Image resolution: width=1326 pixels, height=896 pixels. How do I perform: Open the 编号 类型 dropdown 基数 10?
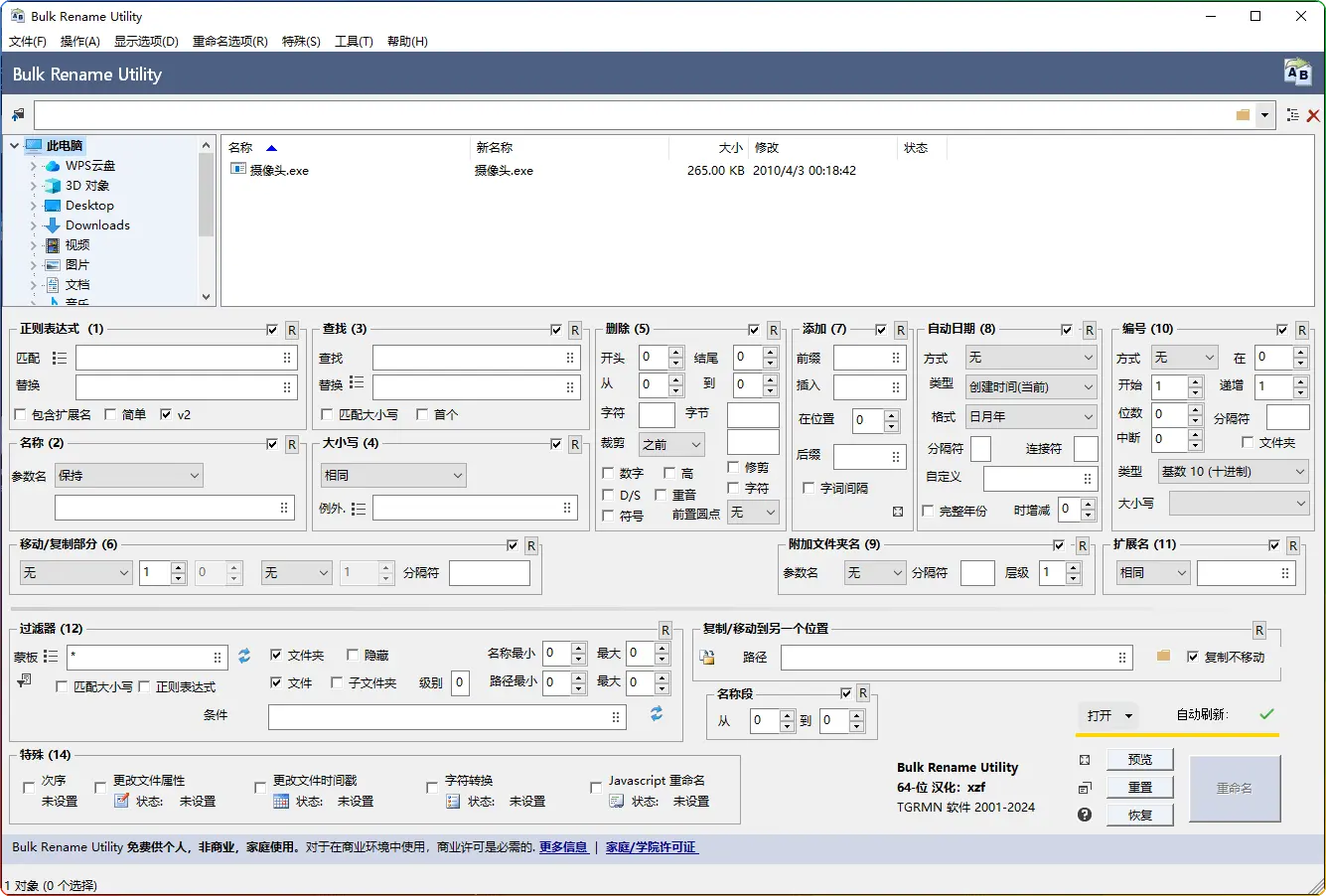1234,472
